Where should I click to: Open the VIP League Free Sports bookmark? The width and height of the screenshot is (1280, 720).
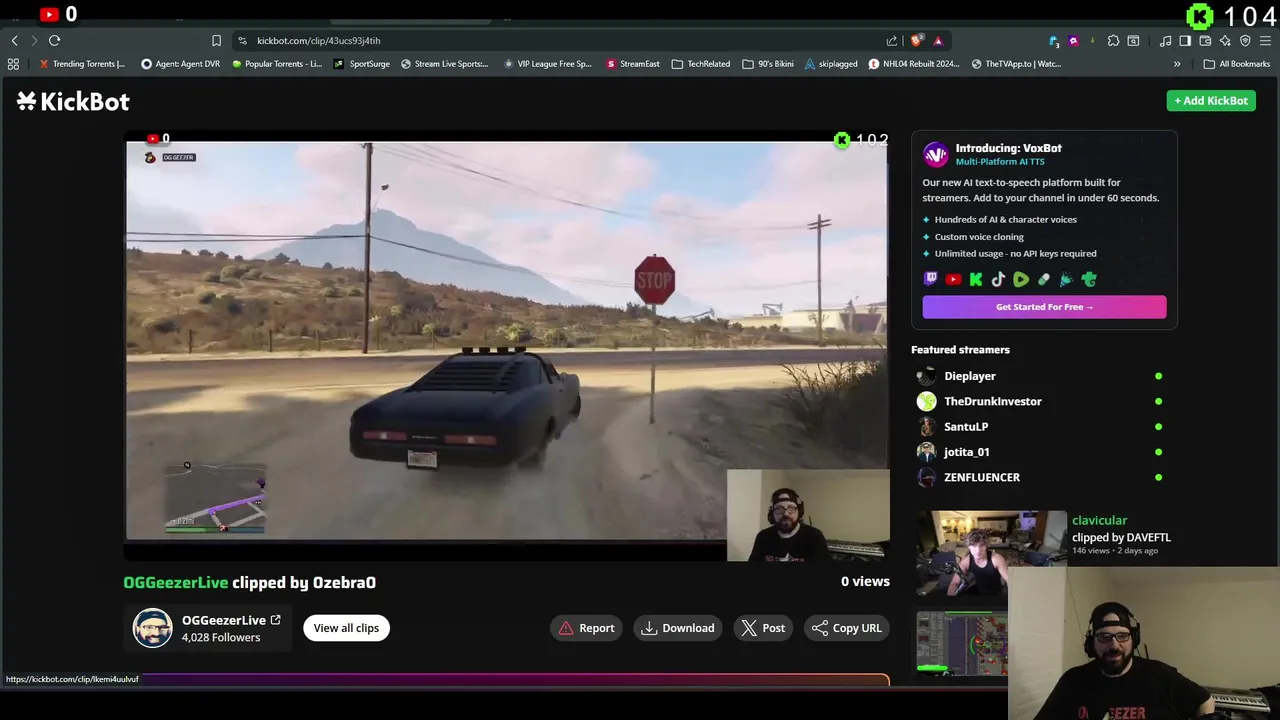(x=548, y=64)
